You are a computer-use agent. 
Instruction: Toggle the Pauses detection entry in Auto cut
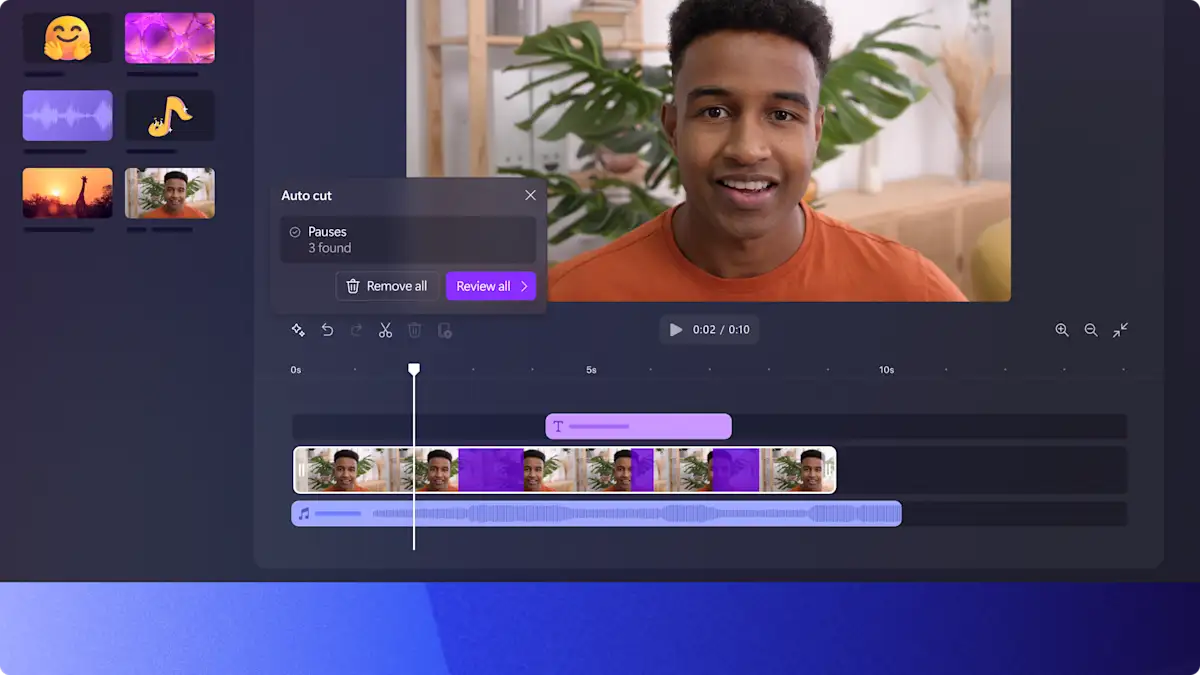point(408,239)
